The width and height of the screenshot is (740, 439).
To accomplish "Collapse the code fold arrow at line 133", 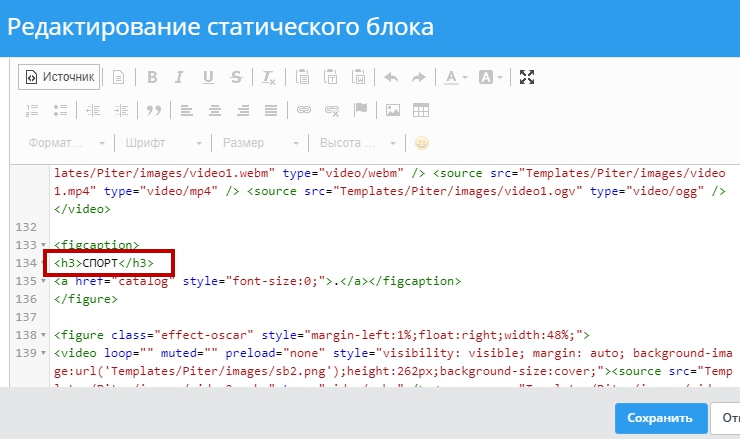I will 43,245.
